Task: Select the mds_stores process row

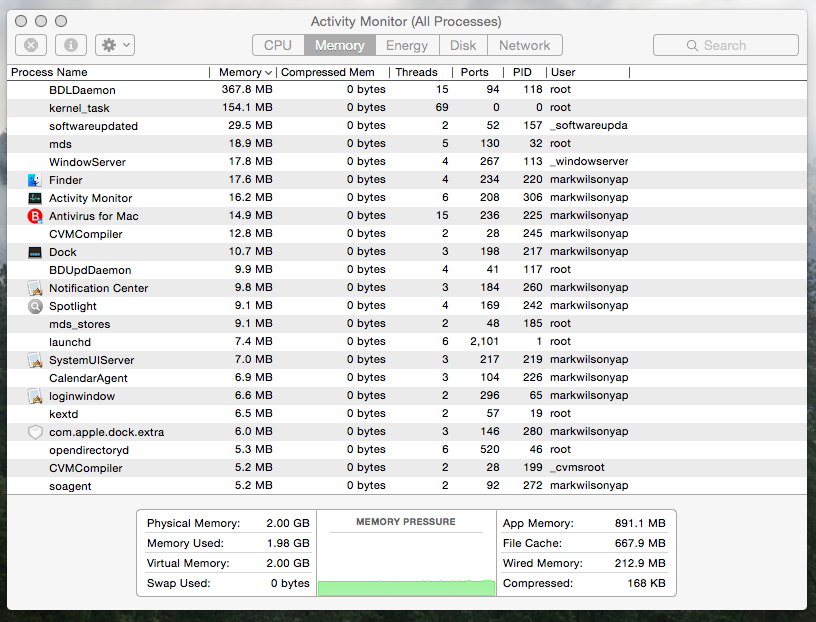Action: pyautogui.click(x=407, y=324)
